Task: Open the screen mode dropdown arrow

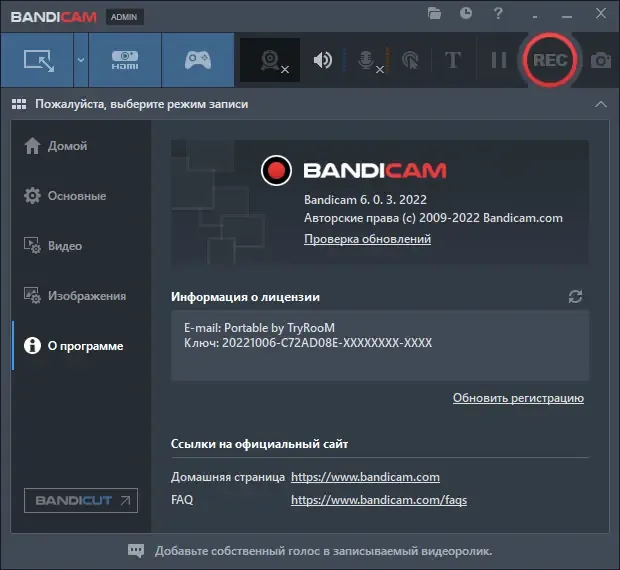Action: [x=81, y=60]
